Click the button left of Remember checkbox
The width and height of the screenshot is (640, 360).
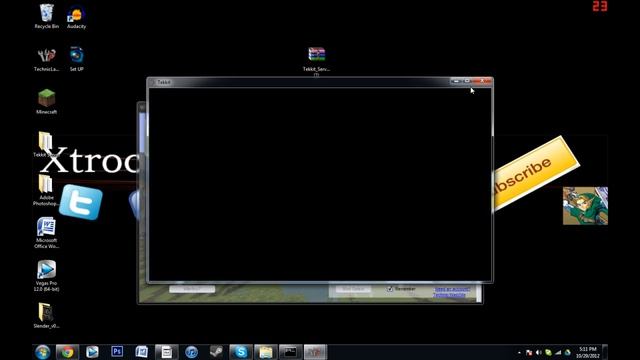click(353, 289)
